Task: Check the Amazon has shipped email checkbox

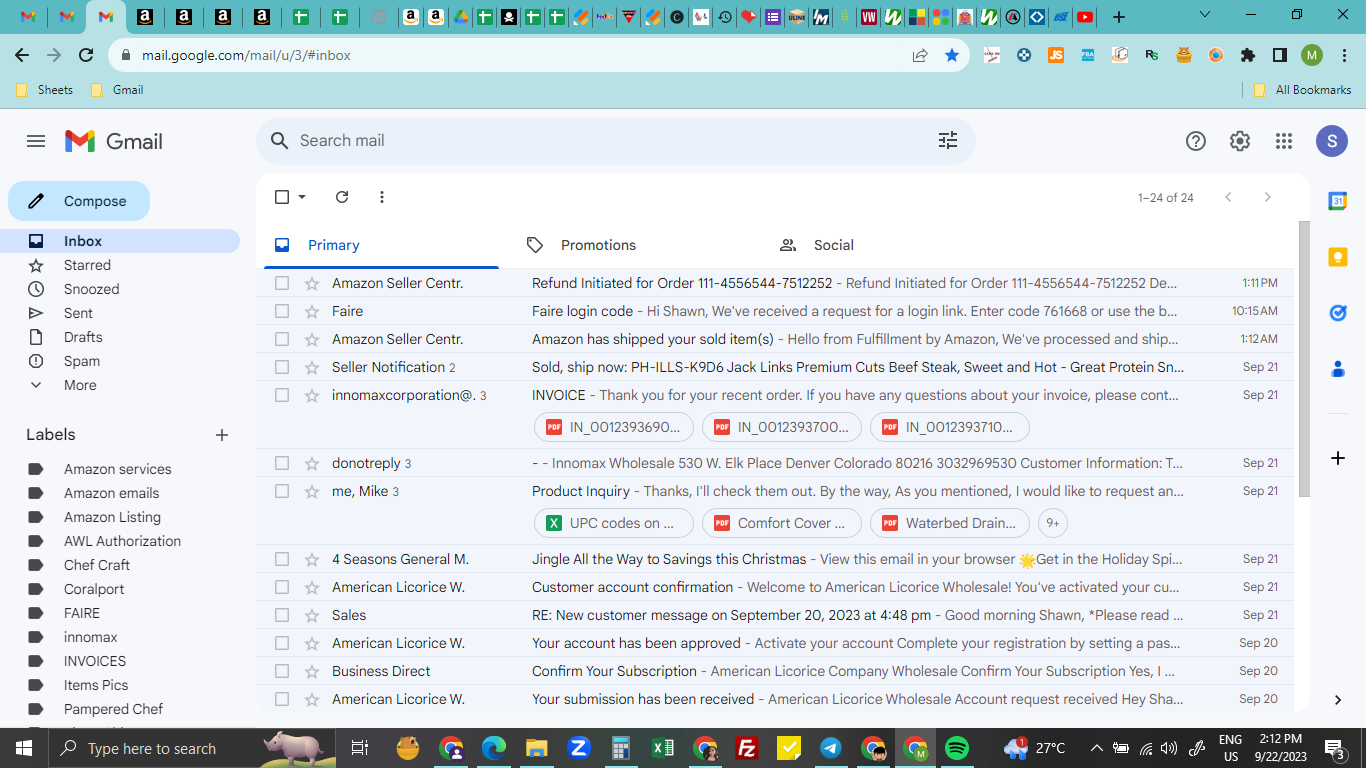Action: [x=282, y=339]
